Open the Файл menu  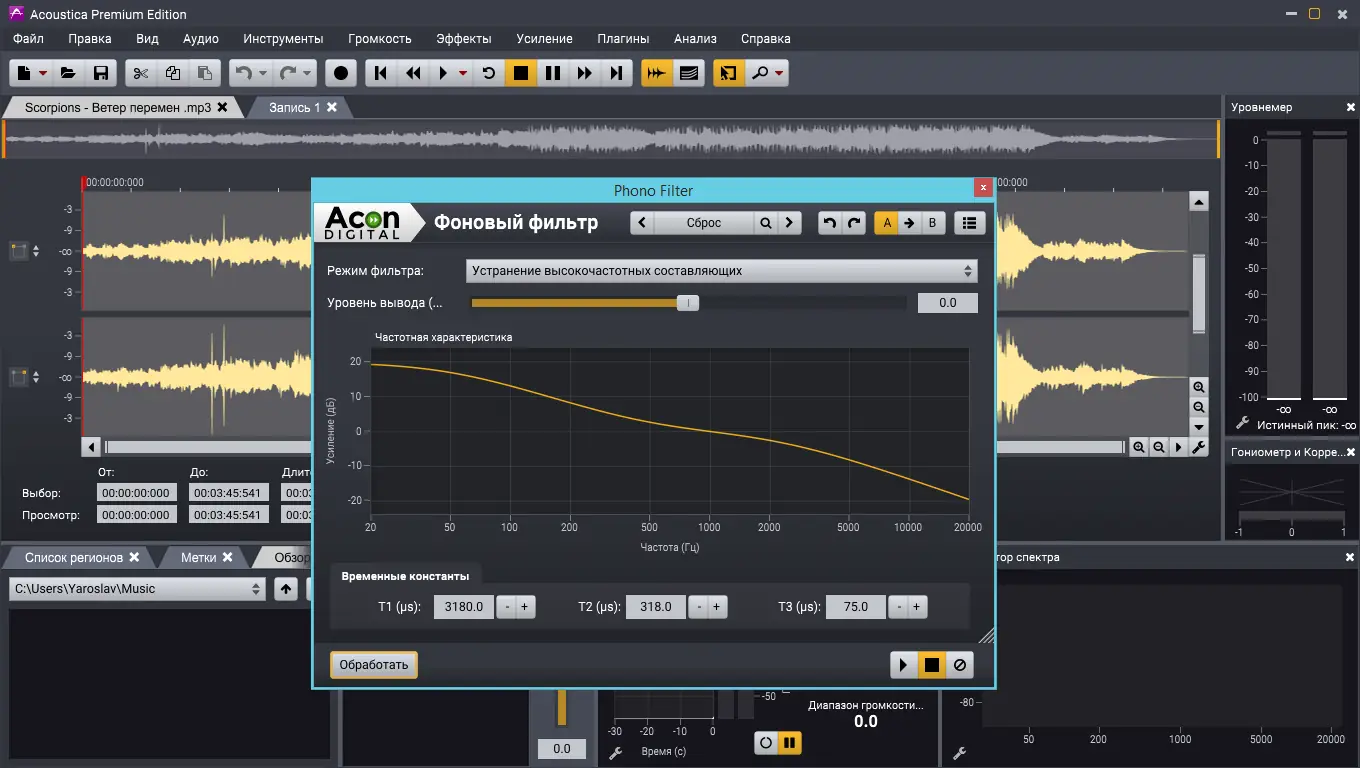[29, 39]
